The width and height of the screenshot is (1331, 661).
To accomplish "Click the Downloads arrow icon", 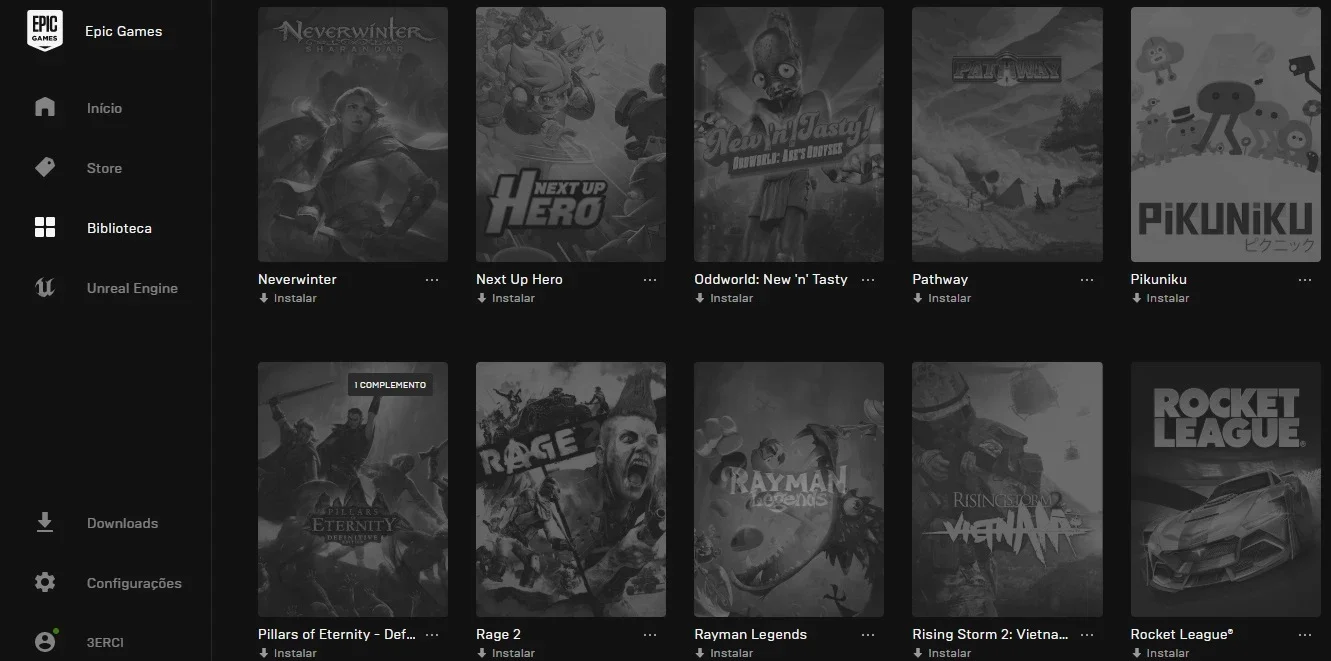I will (45, 522).
